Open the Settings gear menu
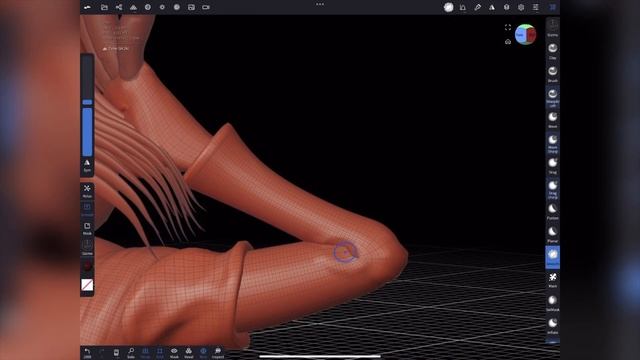 [521, 7]
